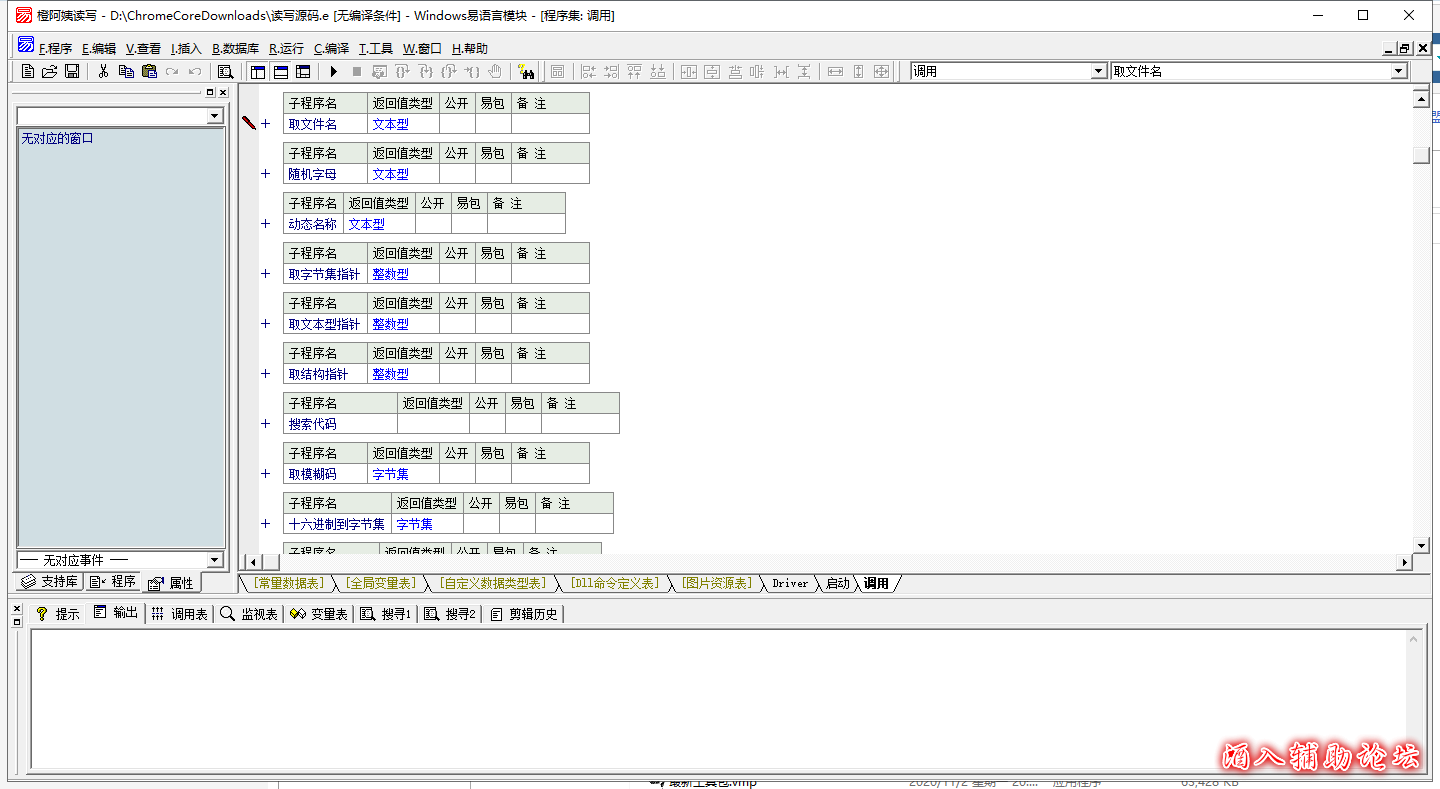Viewport: 1440px width, 789px height.
Task: Open a file with the folder icon
Action: 49,71
